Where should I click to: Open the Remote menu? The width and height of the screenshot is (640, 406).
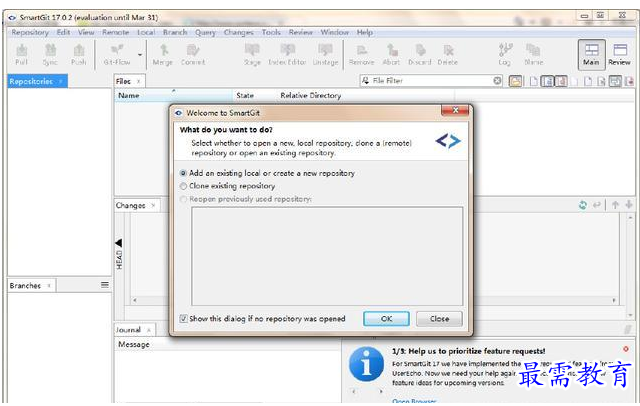click(116, 32)
